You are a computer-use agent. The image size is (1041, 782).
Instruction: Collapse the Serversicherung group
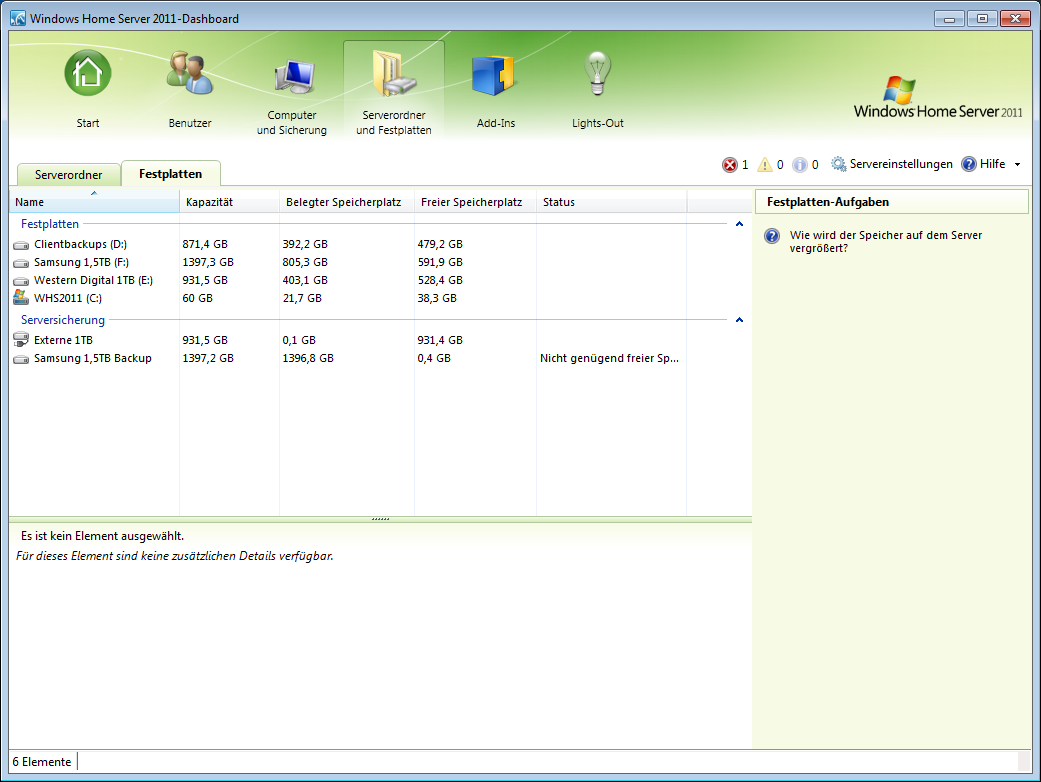(x=739, y=320)
